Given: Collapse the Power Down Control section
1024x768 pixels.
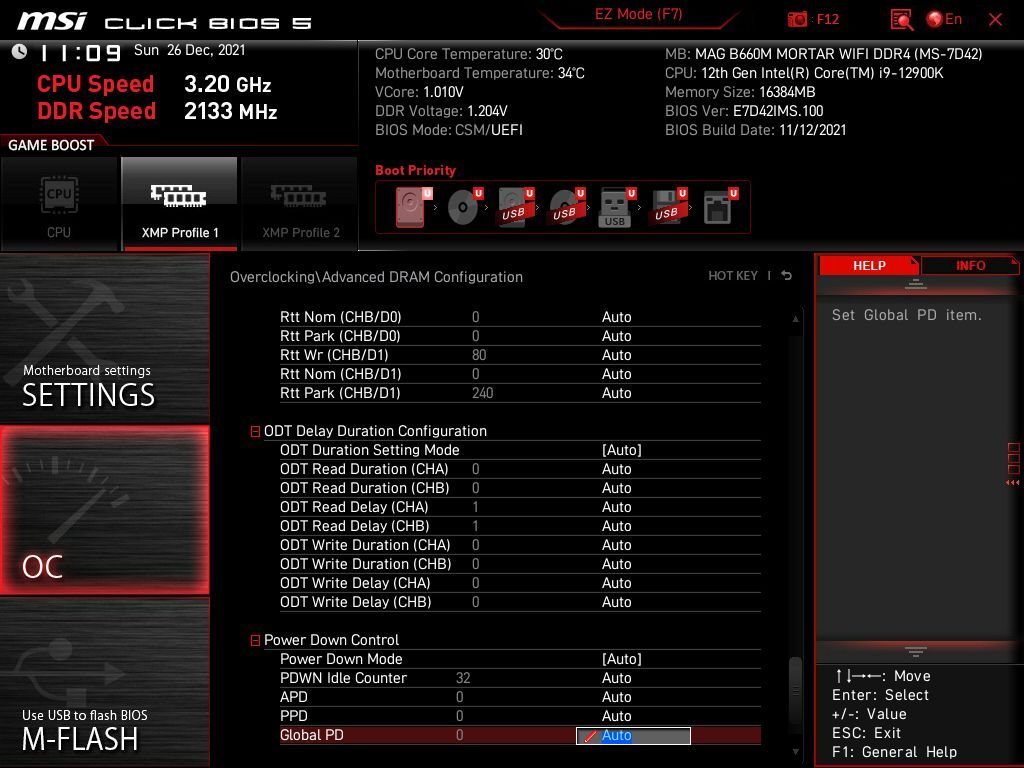Looking at the screenshot, I should (x=255, y=640).
